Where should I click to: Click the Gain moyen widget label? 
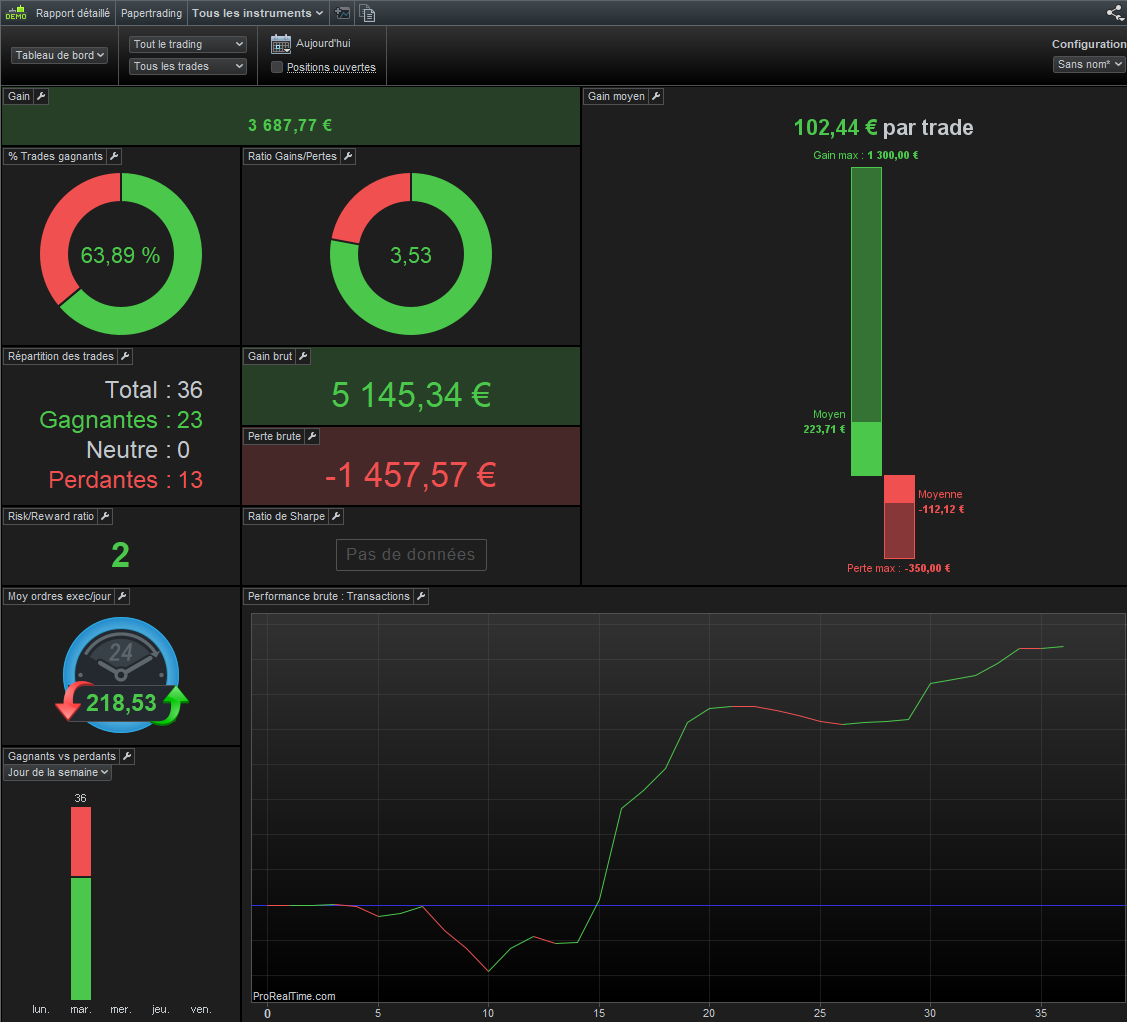(616, 96)
